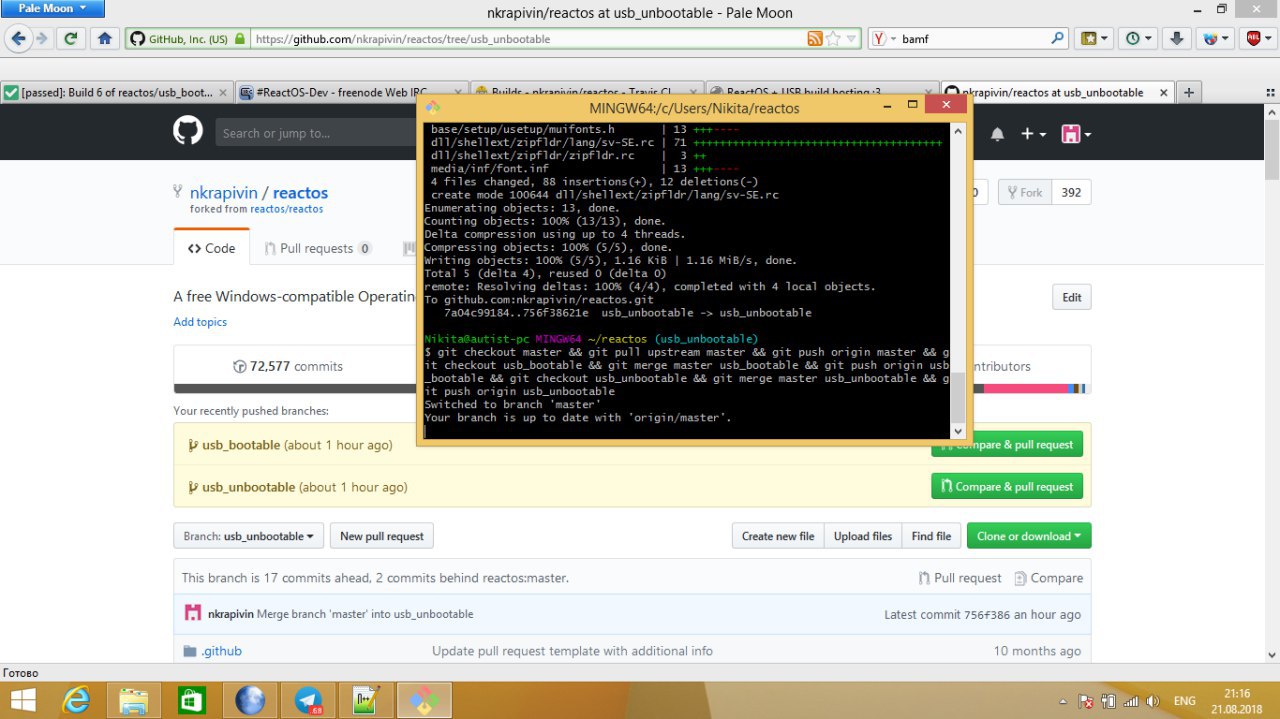The image size is (1280, 719).
Task: Click the New pull request button
Action: [382, 536]
